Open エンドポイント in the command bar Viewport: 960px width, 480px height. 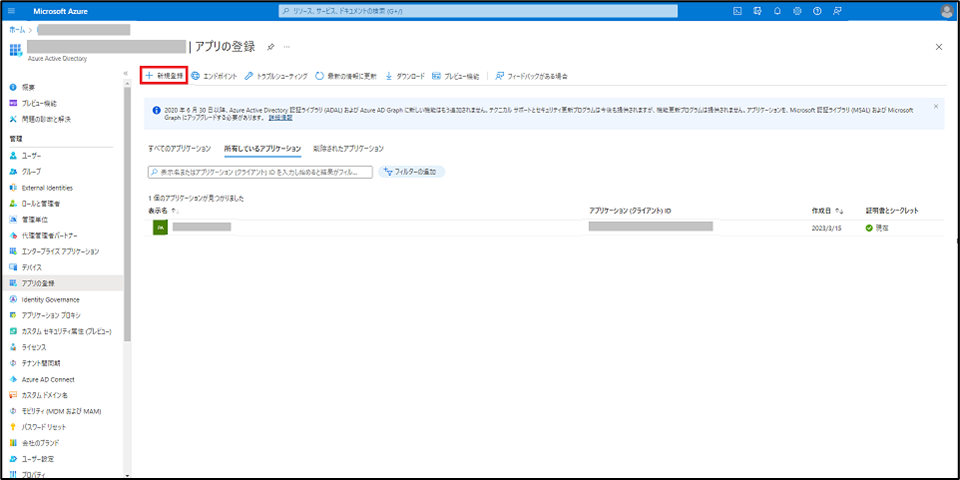214,76
